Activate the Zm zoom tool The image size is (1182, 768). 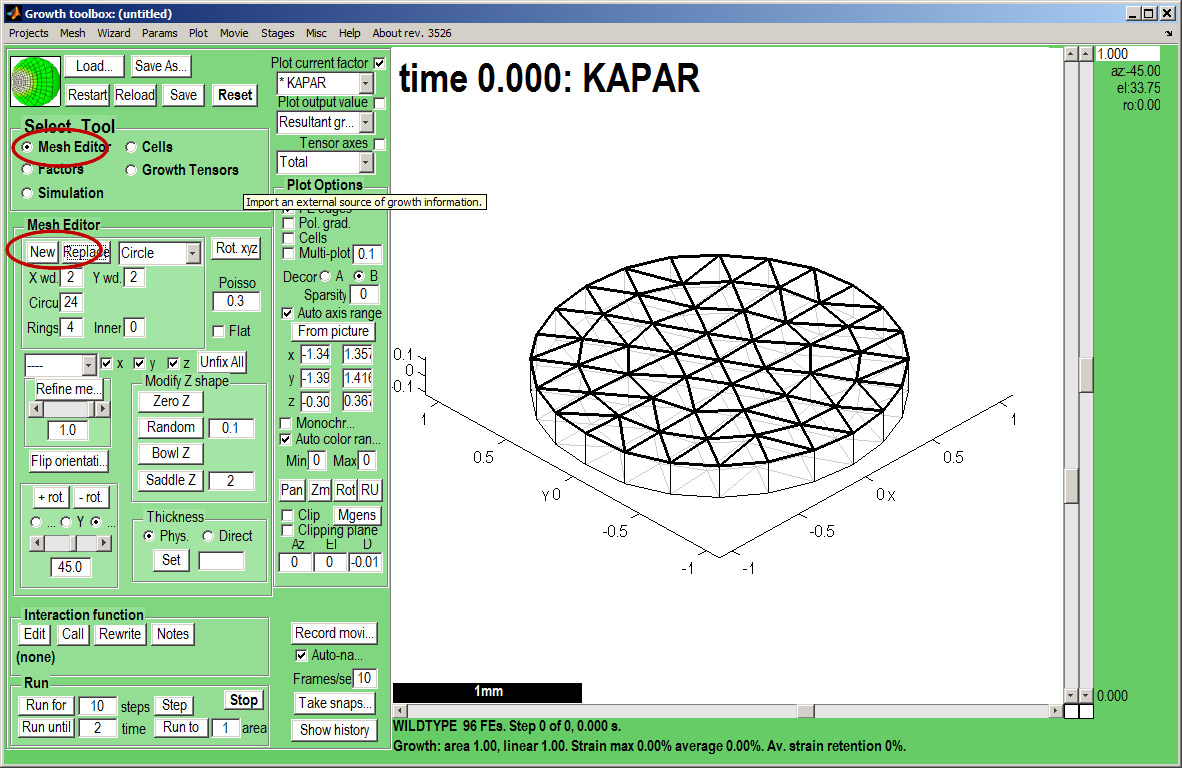point(319,490)
